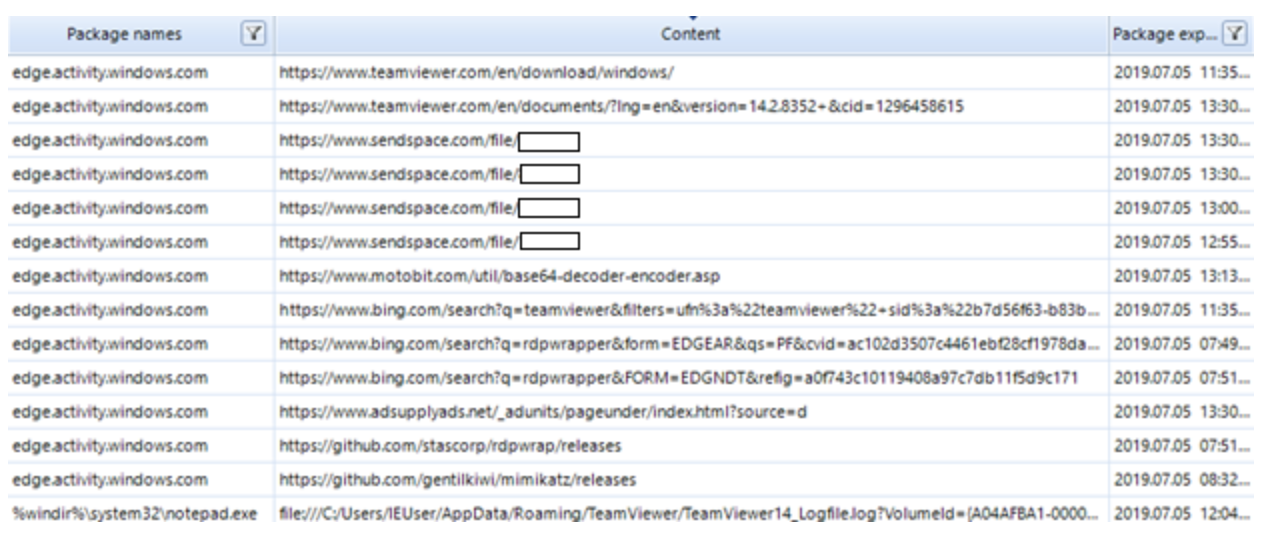
Task: Open the filter on Package names column
Action: (254, 34)
